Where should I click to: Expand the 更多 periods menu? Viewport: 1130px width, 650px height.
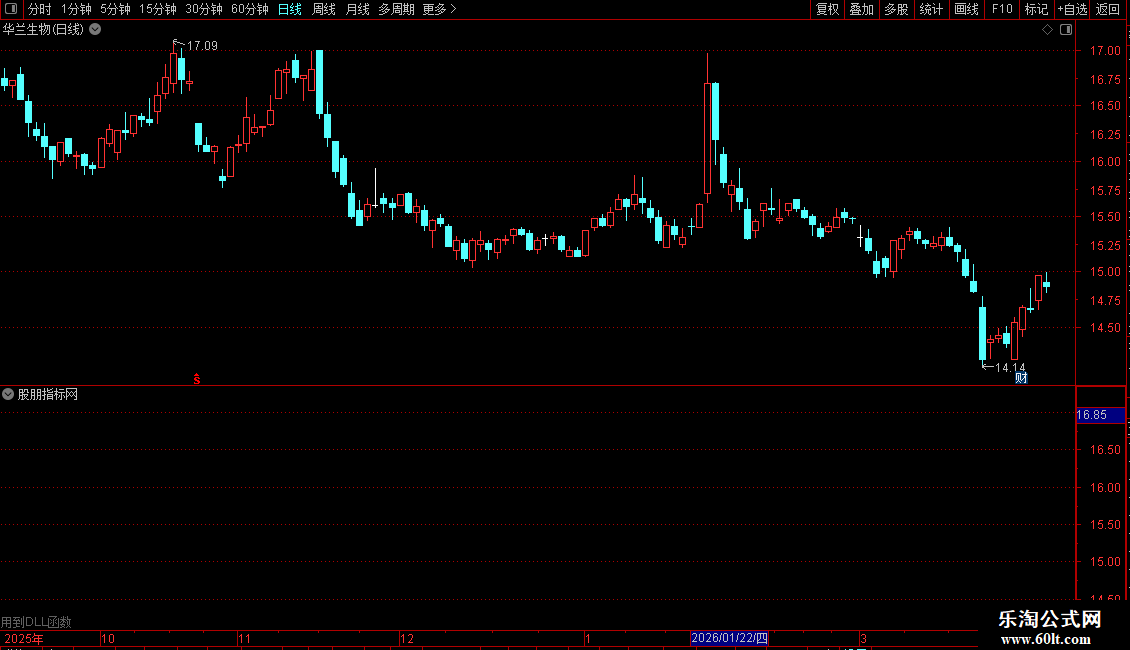pyautogui.click(x=439, y=9)
